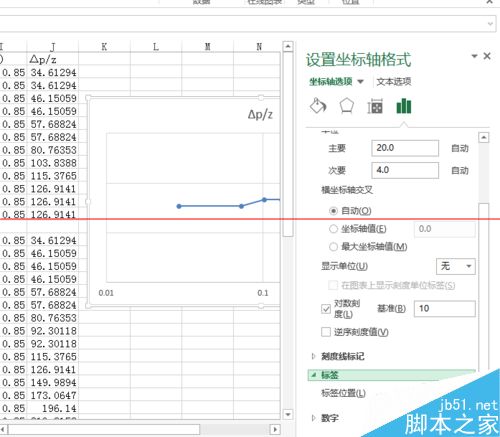
Task: Select the Δp/z header cell
Action: (53, 59)
